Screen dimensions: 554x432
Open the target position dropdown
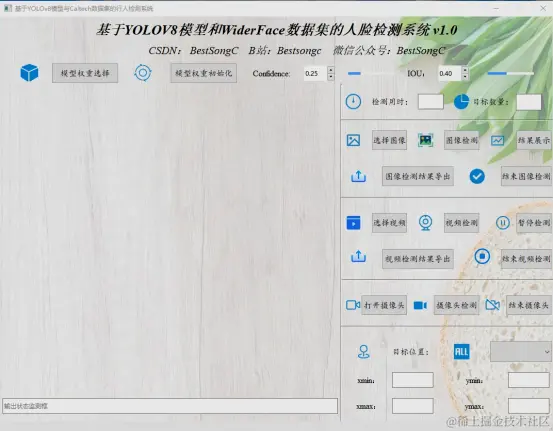(x=521, y=352)
